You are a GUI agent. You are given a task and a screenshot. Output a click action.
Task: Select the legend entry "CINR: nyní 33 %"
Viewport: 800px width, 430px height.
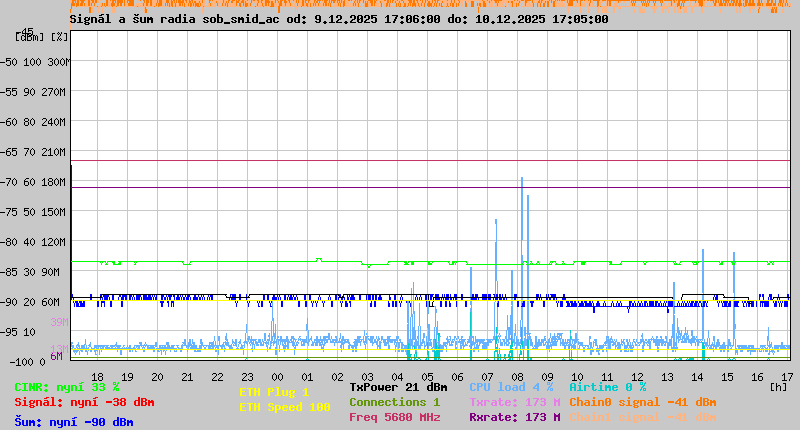click(x=67, y=388)
